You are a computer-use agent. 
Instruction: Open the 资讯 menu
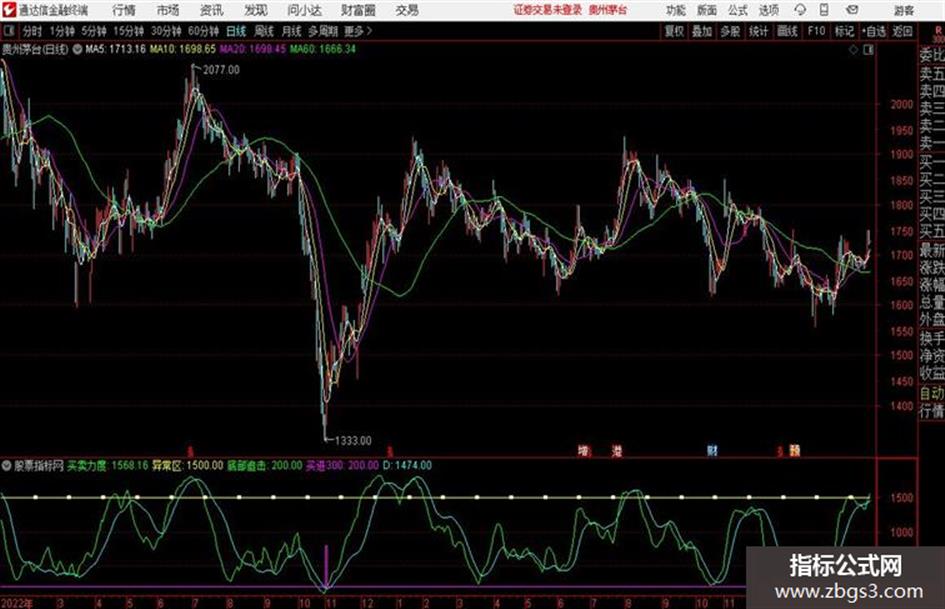click(x=212, y=10)
